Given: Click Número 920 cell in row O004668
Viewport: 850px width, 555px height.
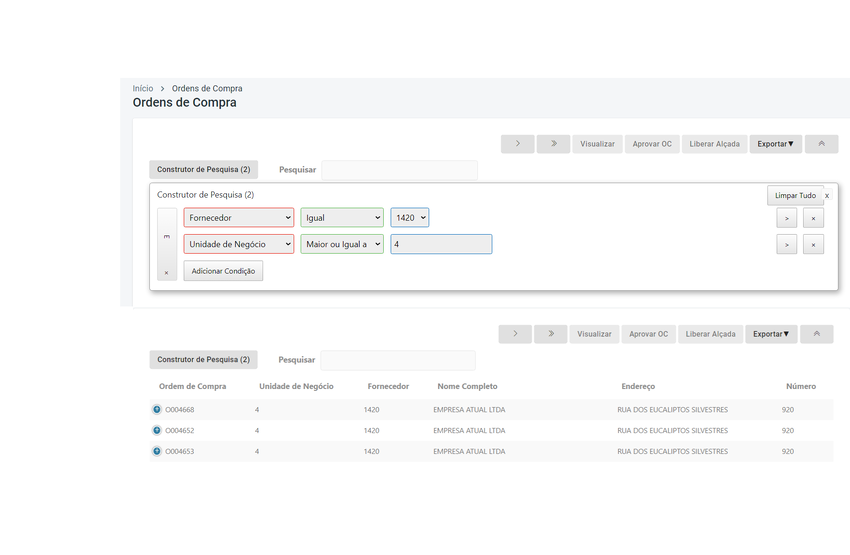Looking at the screenshot, I should 788,410.
